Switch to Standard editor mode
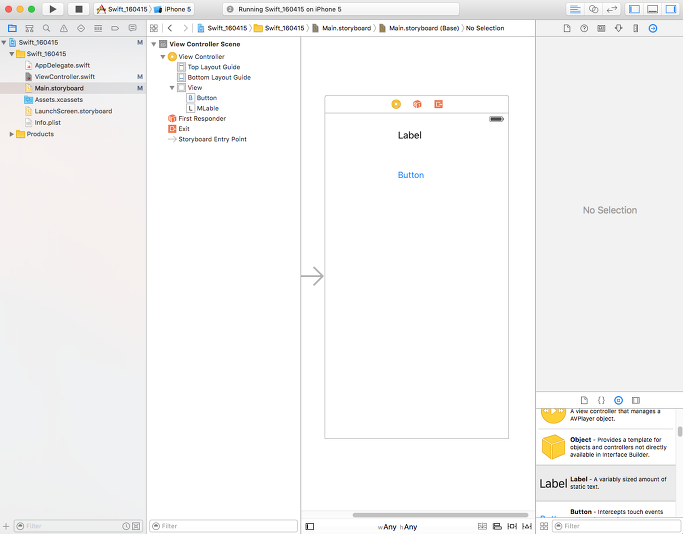Screen dimensions: 683x534 [575, 9]
